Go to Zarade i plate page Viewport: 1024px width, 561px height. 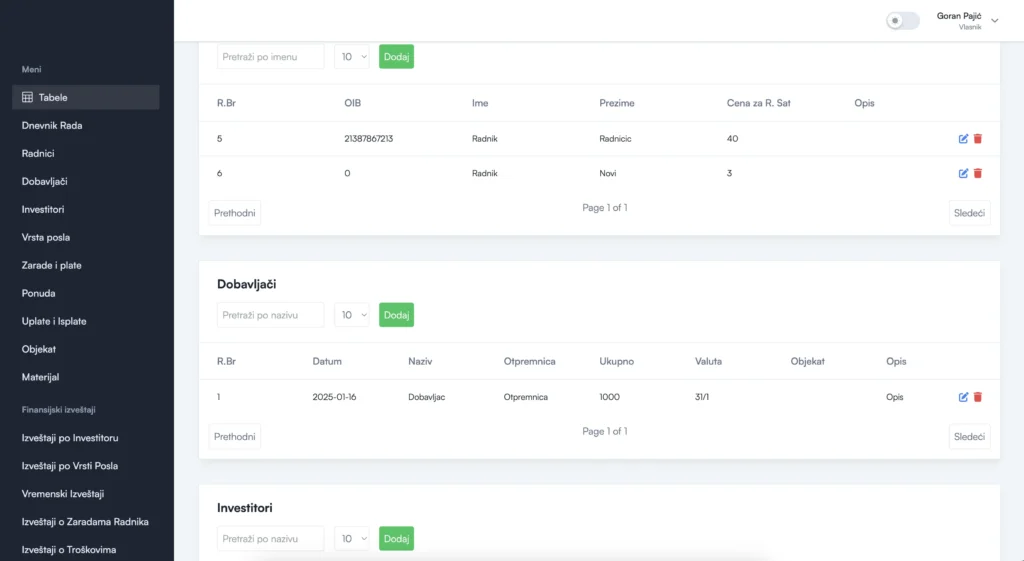(x=52, y=265)
